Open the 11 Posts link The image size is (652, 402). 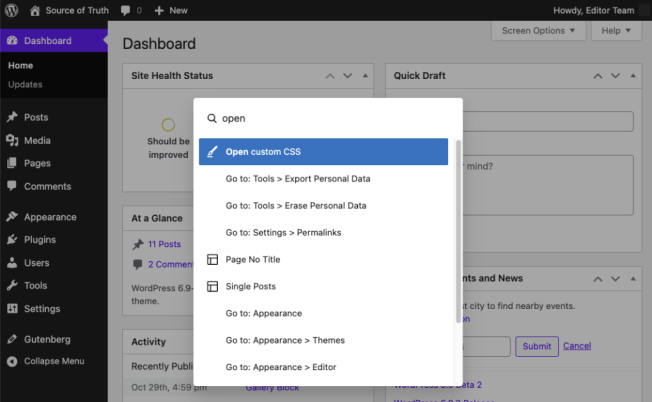click(x=164, y=244)
